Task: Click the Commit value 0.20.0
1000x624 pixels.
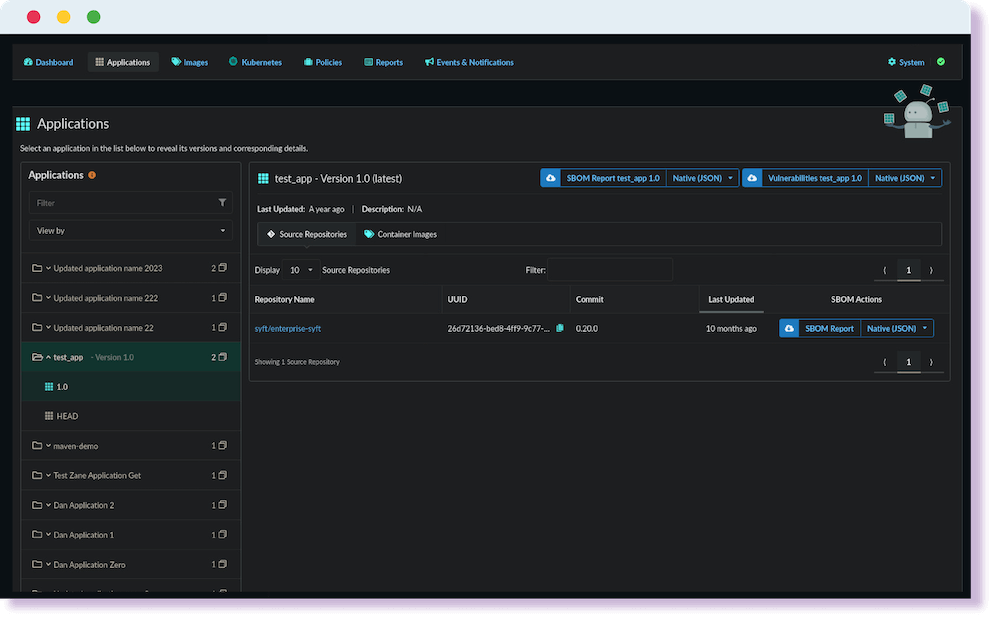Action: tap(588, 329)
